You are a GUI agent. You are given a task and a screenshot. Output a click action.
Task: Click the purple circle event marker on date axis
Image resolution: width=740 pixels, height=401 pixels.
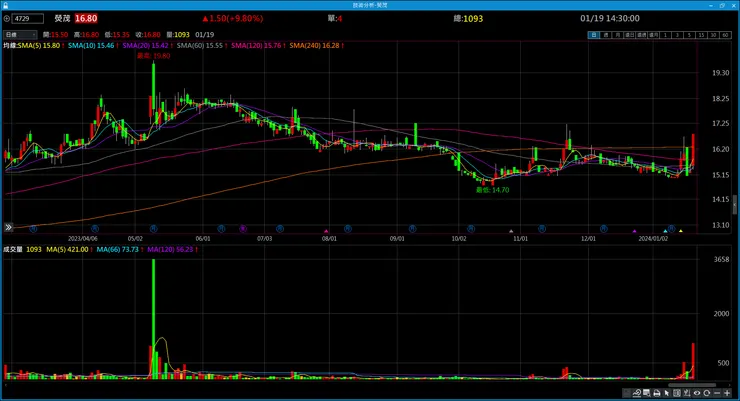pos(243,229)
